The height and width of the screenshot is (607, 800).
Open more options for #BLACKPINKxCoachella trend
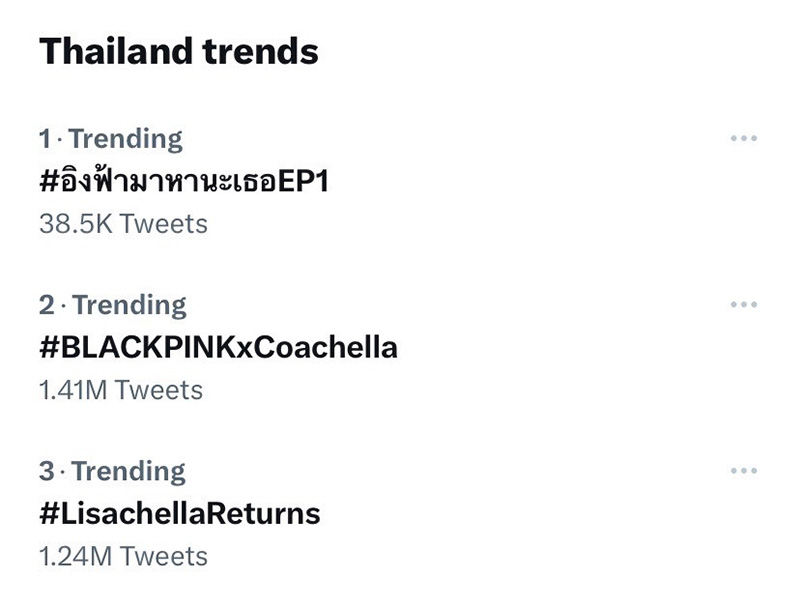tap(743, 305)
